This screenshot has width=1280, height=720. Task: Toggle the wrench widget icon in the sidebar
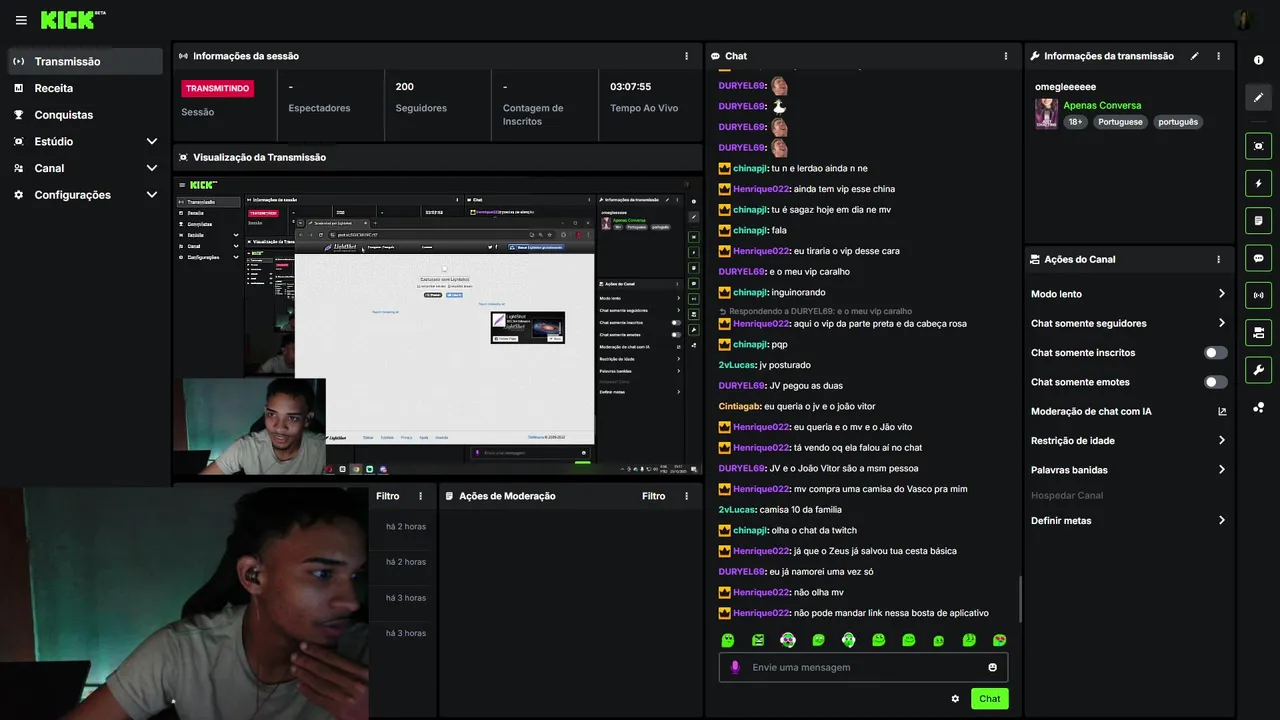1258,369
